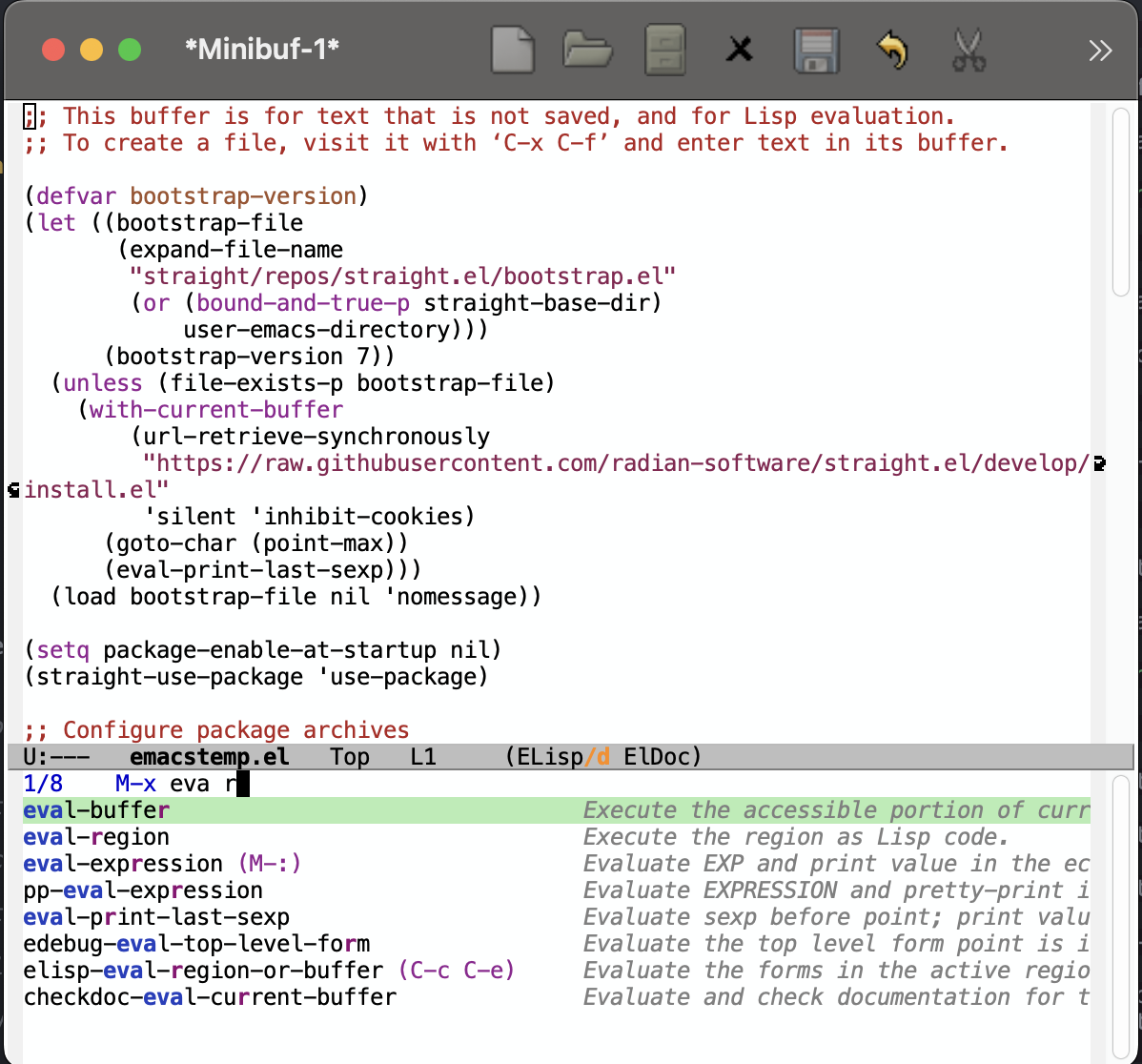This screenshot has height=1064, width=1142.
Task: Click the yellow minimize window button
Action: [92, 50]
